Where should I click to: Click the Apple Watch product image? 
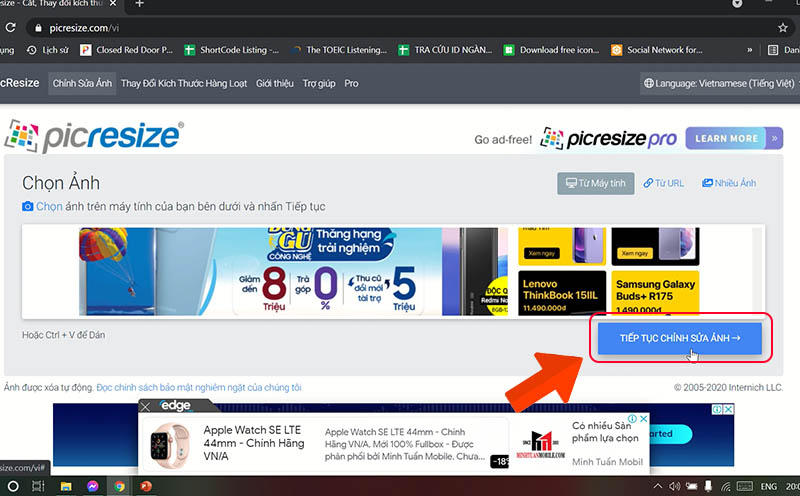tap(170, 445)
